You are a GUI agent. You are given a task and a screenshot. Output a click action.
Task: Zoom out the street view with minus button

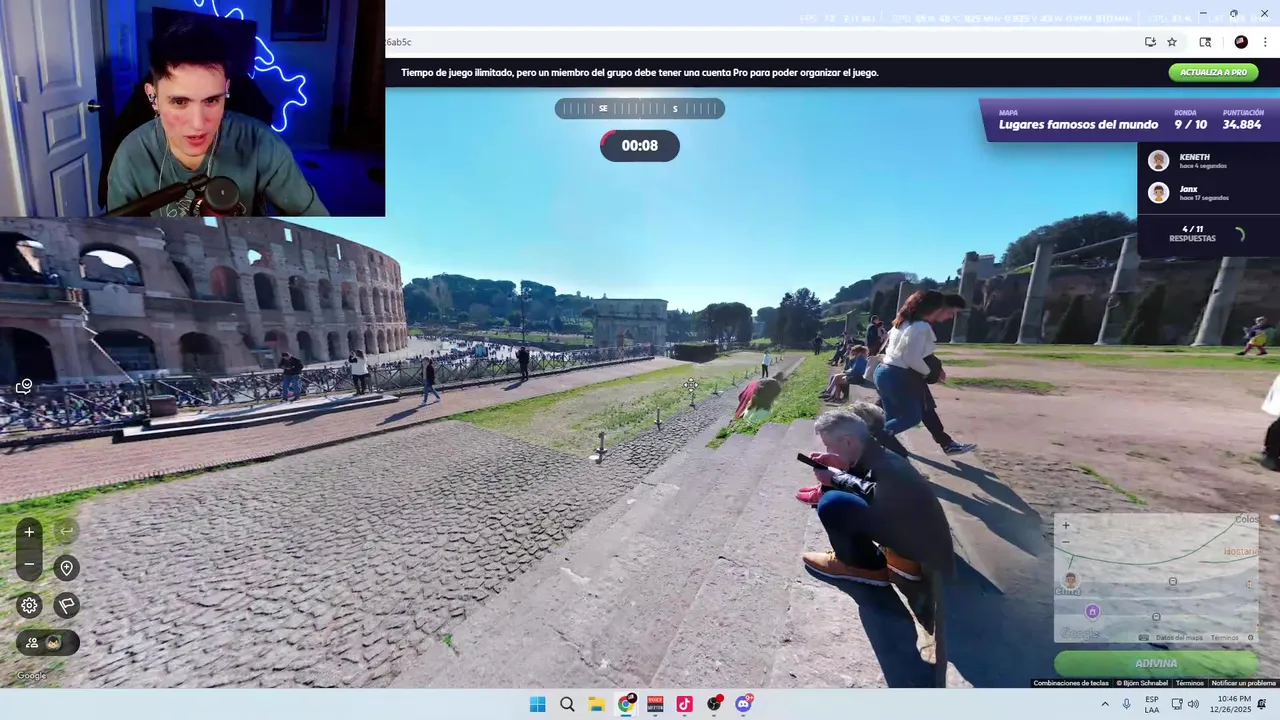(x=29, y=564)
